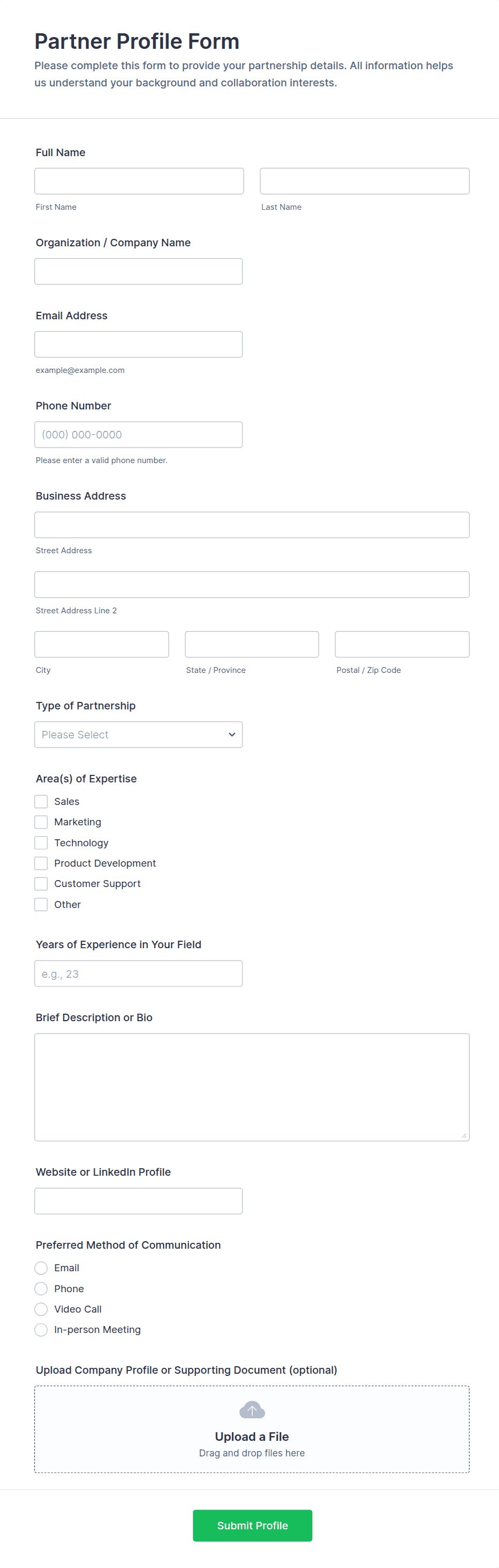Focus the Postal / Zip Code field
Viewport: 499px width, 1568px height.
402,644
